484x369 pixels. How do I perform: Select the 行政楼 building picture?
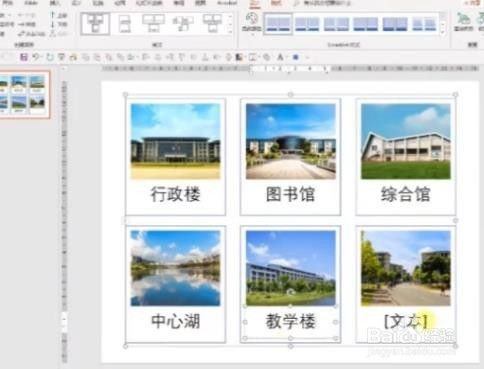pos(176,141)
